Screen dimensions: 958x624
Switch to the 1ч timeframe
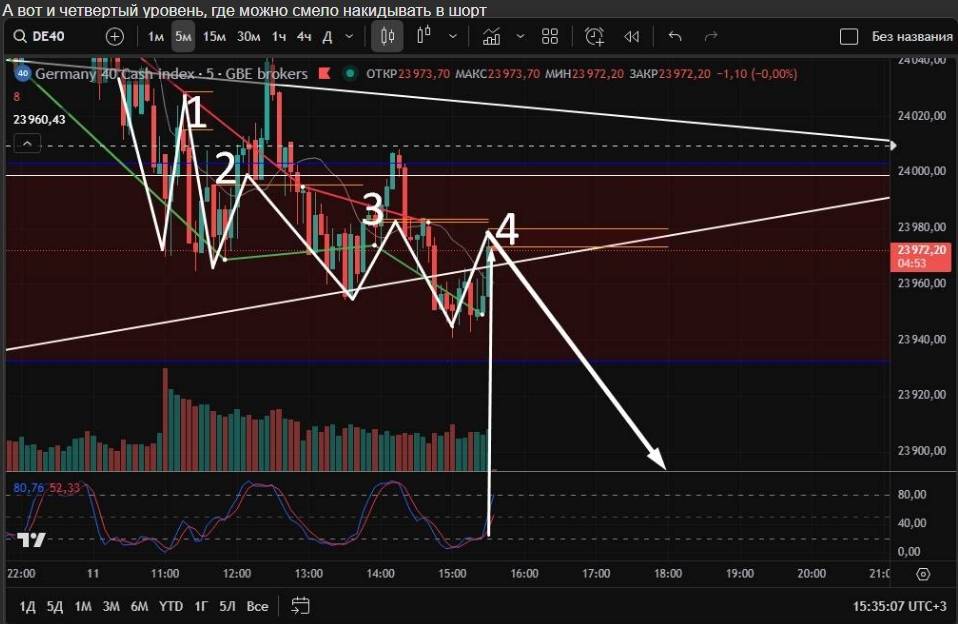pyautogui.click(x=279, y=37)
